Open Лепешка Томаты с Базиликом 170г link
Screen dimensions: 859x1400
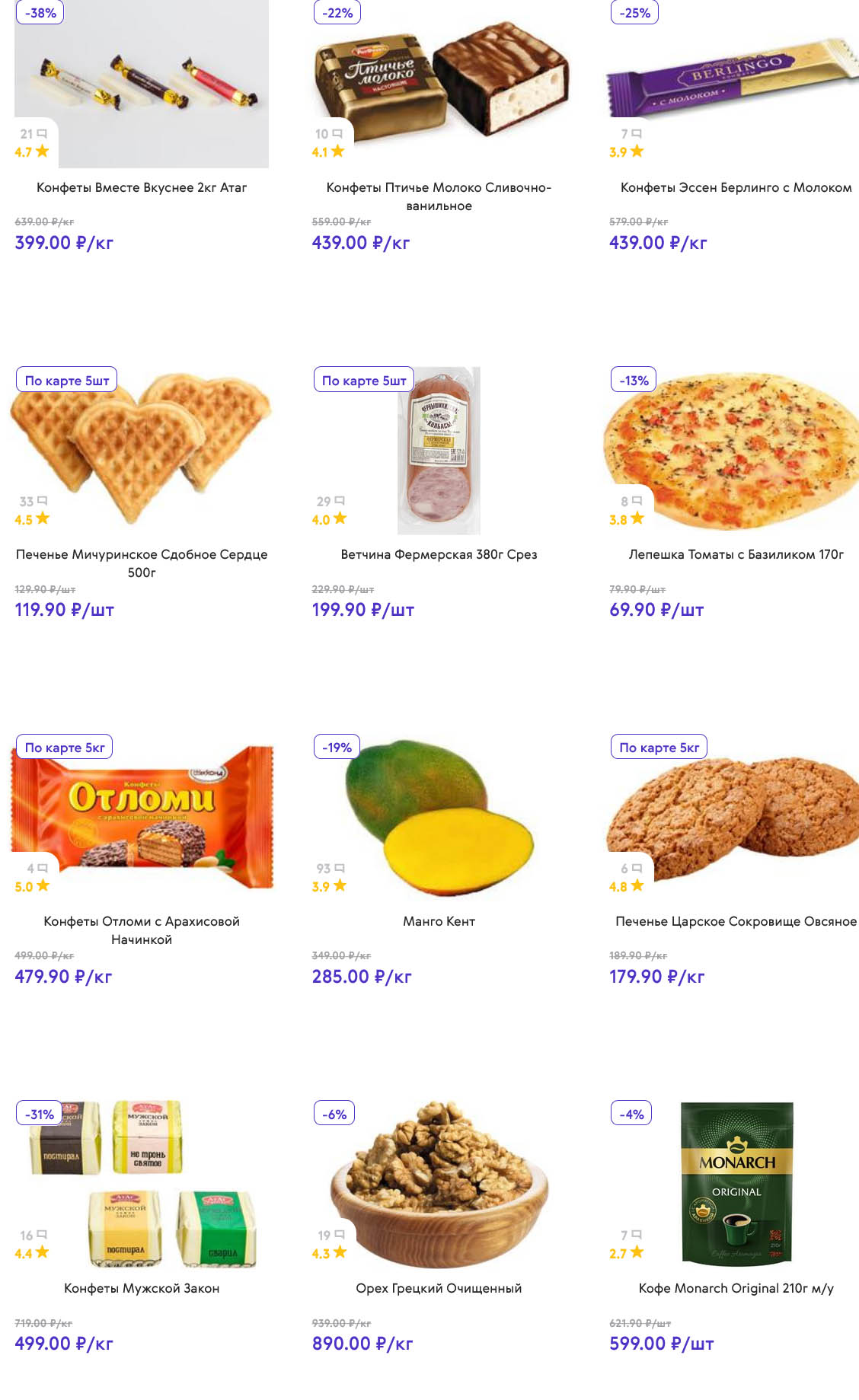pos(736,554)
